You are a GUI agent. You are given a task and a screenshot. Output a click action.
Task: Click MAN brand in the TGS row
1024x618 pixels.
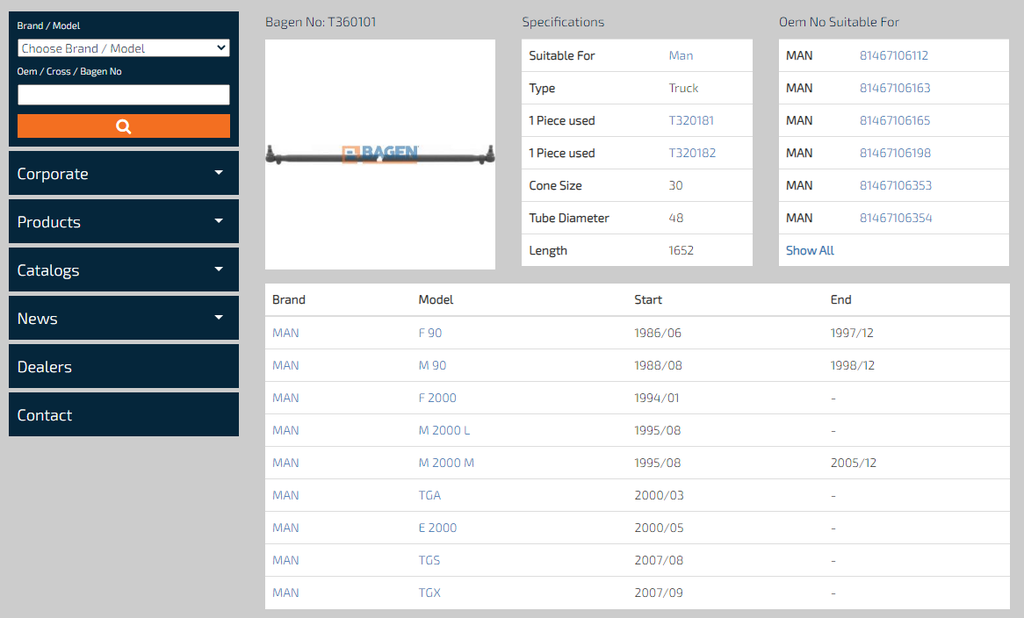coord(285,561)
